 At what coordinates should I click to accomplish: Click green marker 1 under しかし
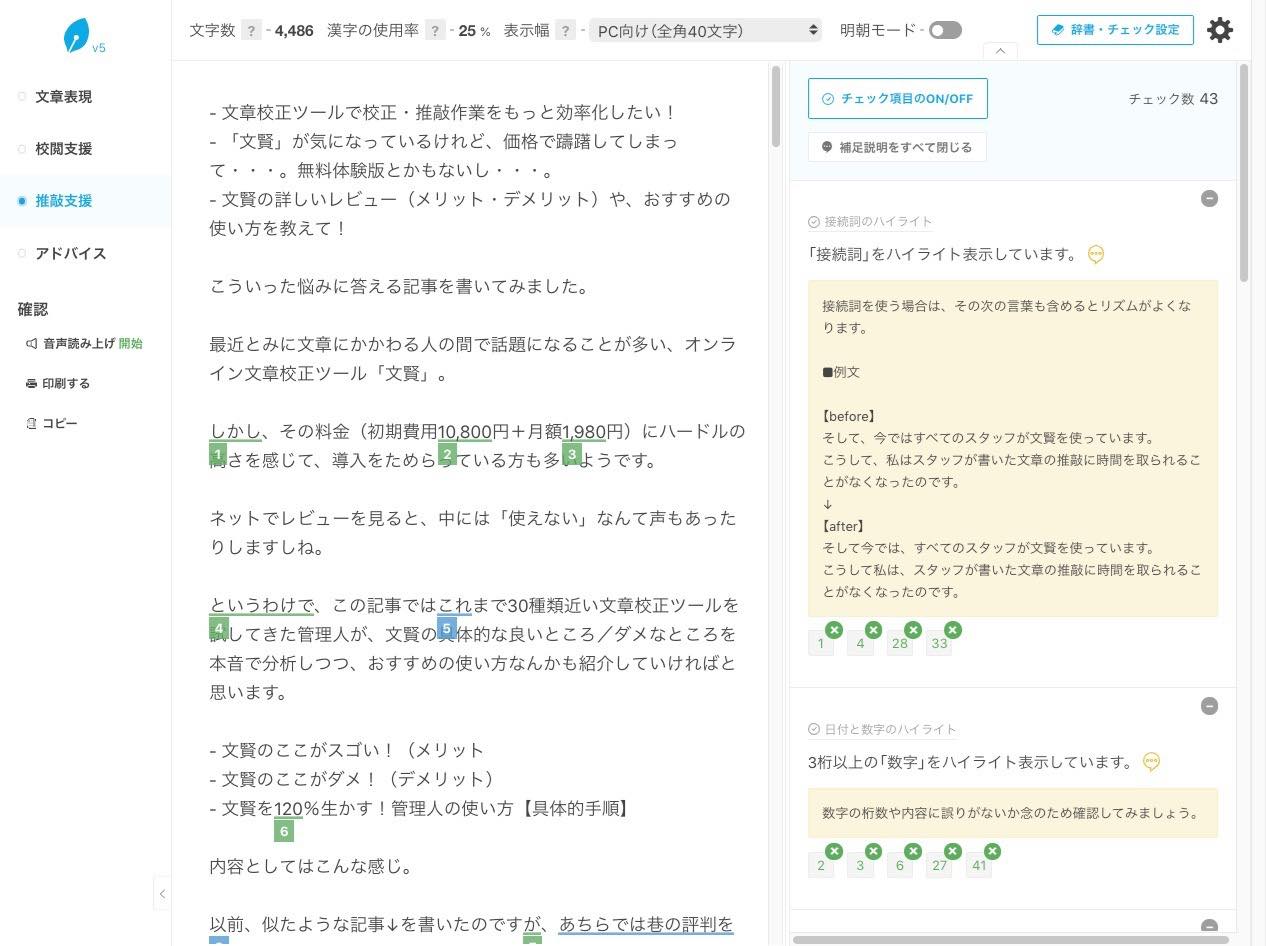[218, 454]
